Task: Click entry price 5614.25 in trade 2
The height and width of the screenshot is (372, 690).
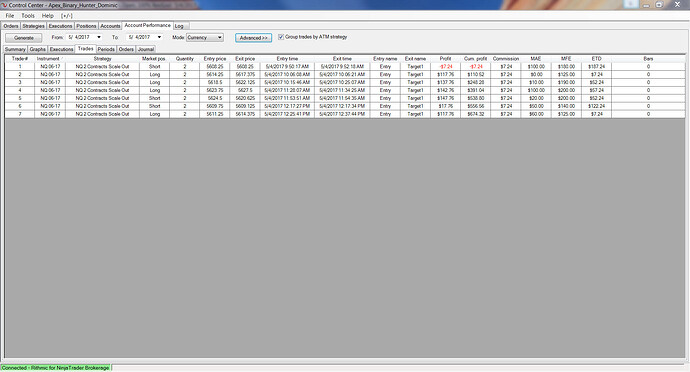Action: coord(215,74)
